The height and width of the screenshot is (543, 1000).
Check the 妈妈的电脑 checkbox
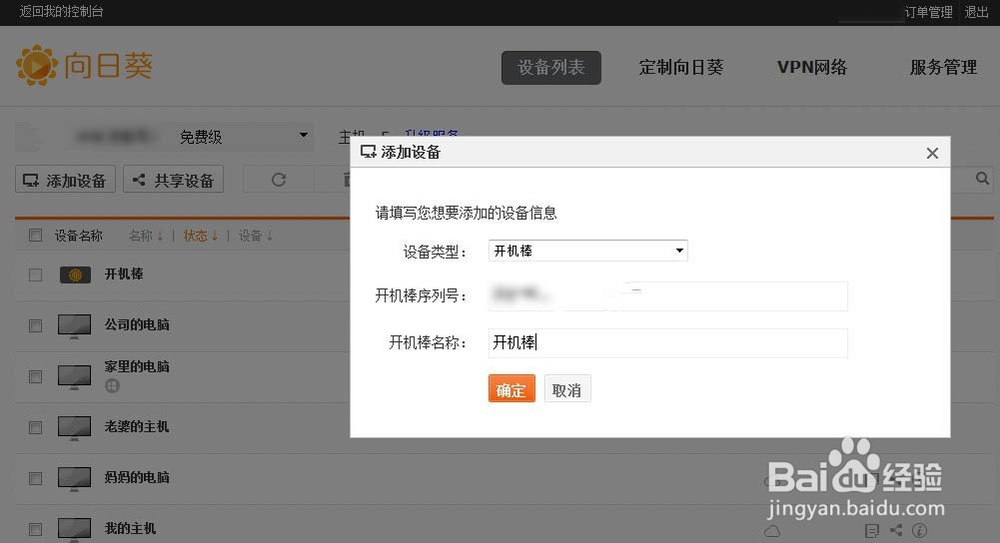(35, 479)
